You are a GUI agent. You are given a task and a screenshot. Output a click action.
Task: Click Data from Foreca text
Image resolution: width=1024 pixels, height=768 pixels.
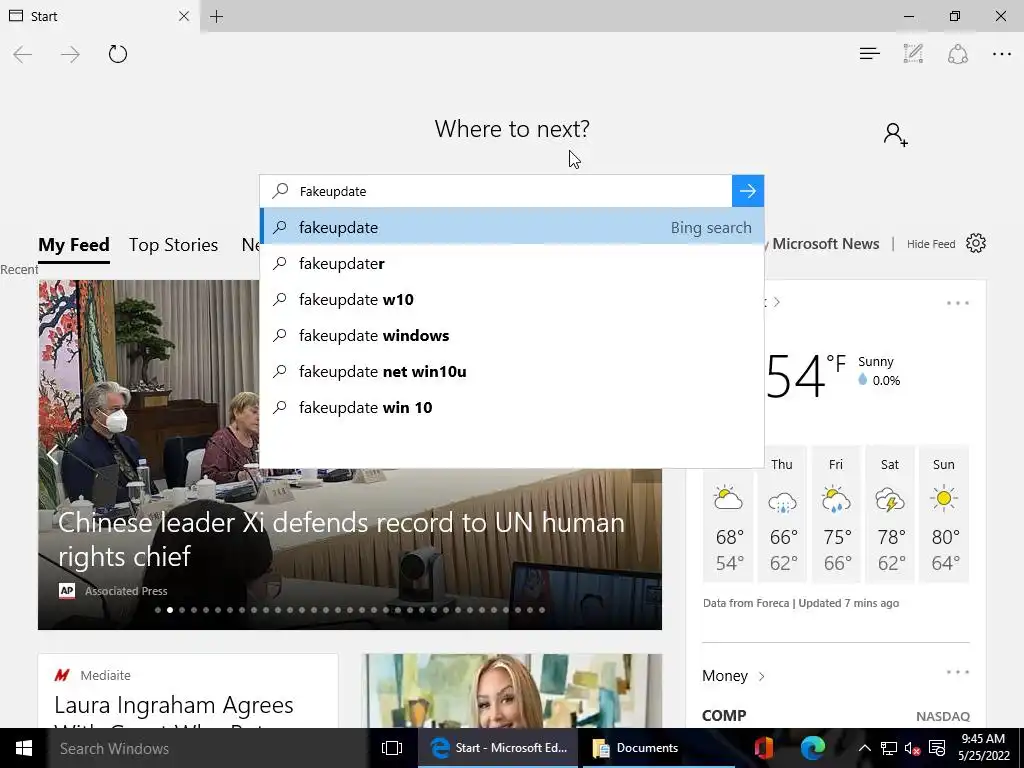(x=746, y=603)
